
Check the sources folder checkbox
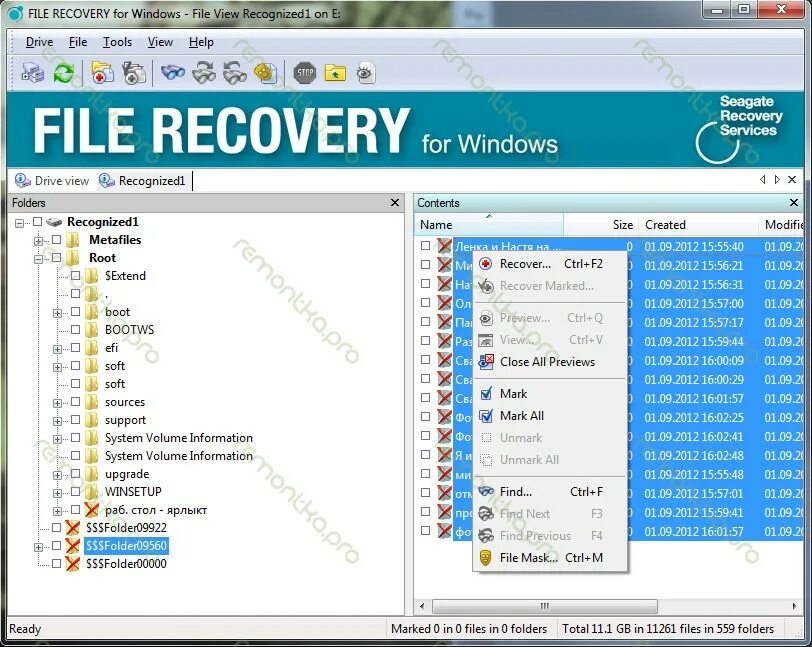pyautogui.click(x=76, y=401)
